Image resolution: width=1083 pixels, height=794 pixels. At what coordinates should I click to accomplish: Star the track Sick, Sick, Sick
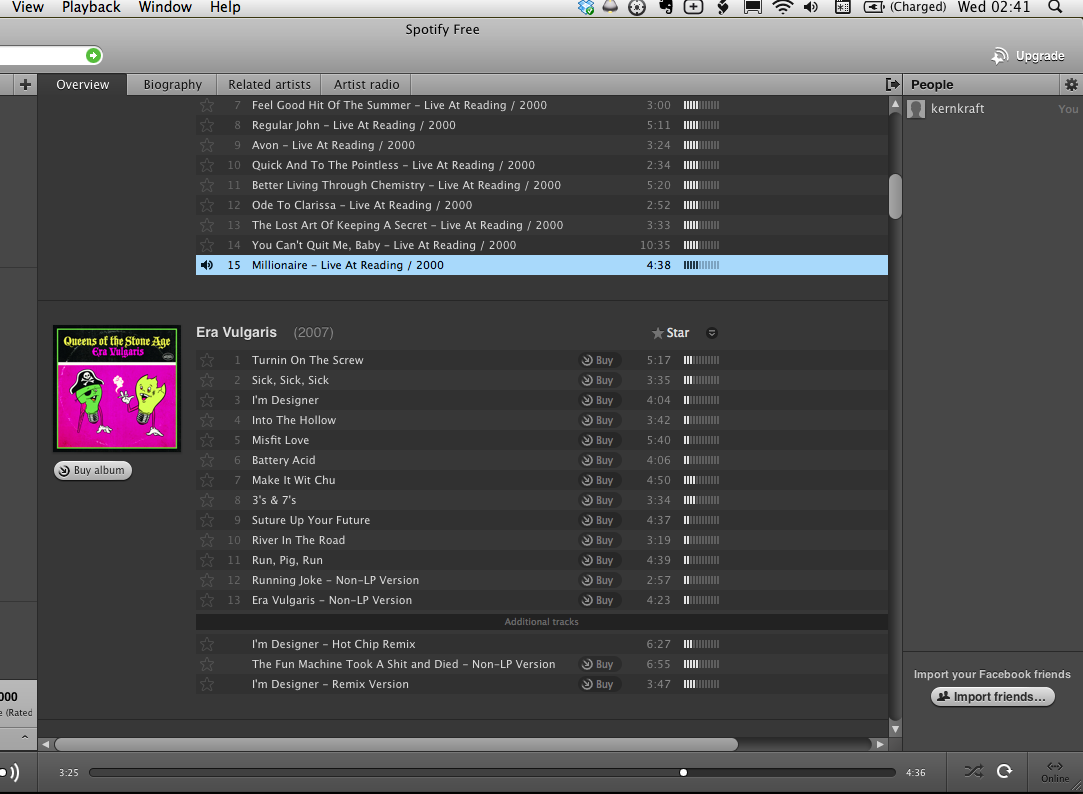coord(207,380)
